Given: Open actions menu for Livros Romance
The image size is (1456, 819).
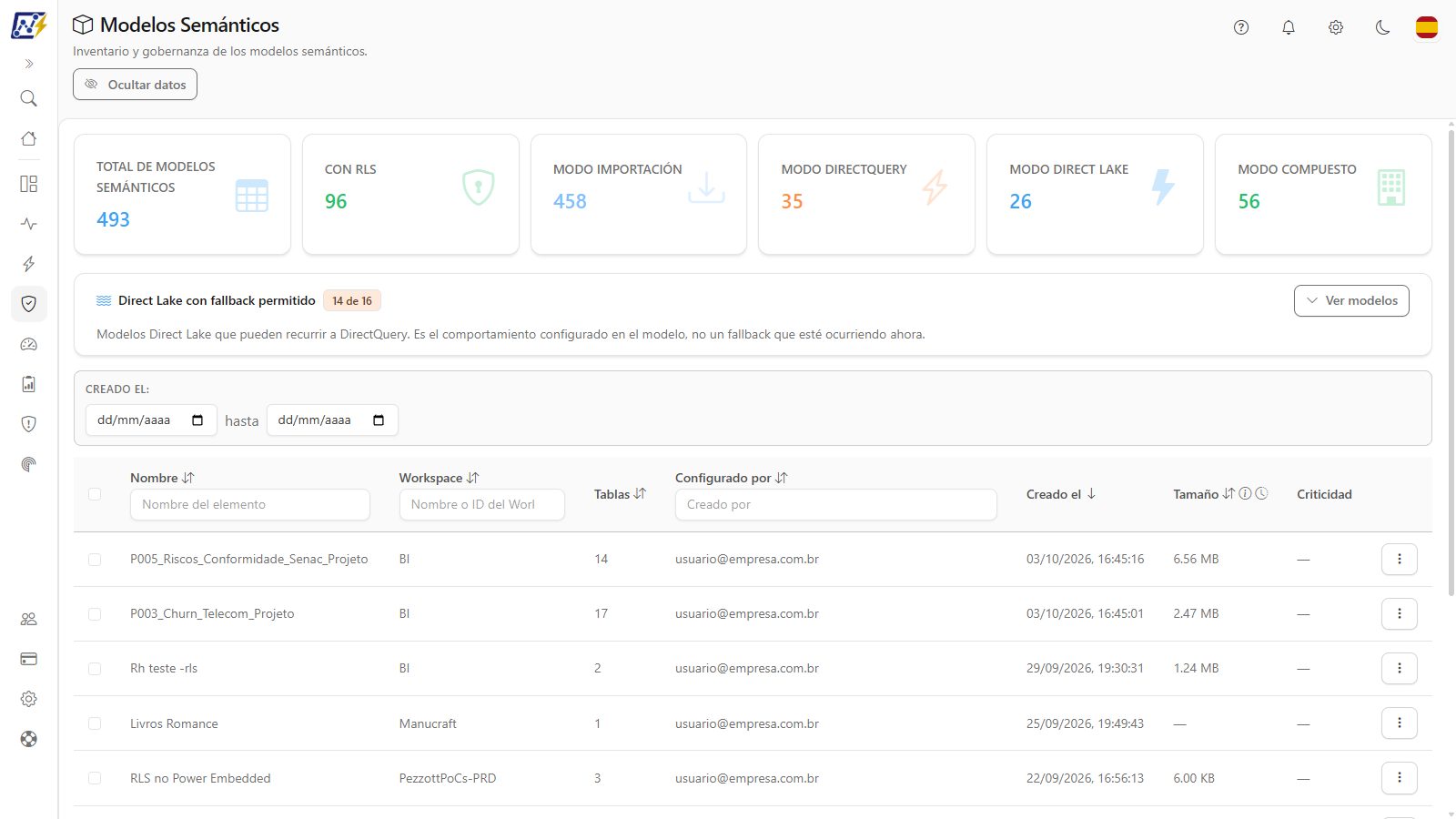Looking at the screenshot, I should (1400, 723).
